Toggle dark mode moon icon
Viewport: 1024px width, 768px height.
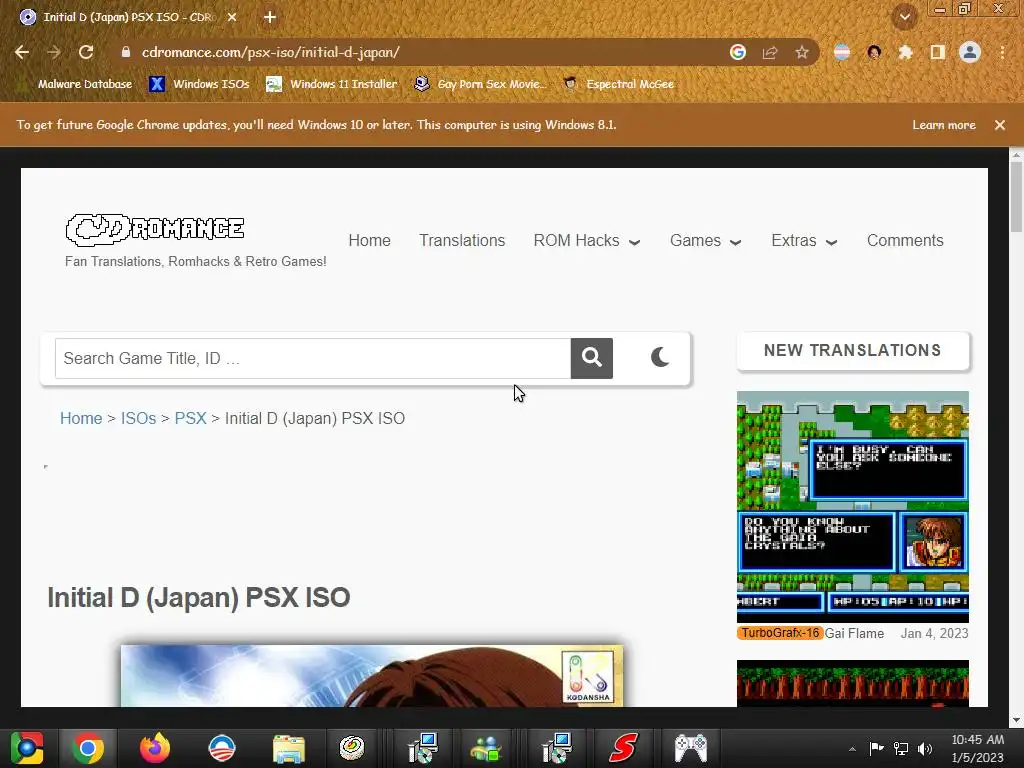coord(660,357)
